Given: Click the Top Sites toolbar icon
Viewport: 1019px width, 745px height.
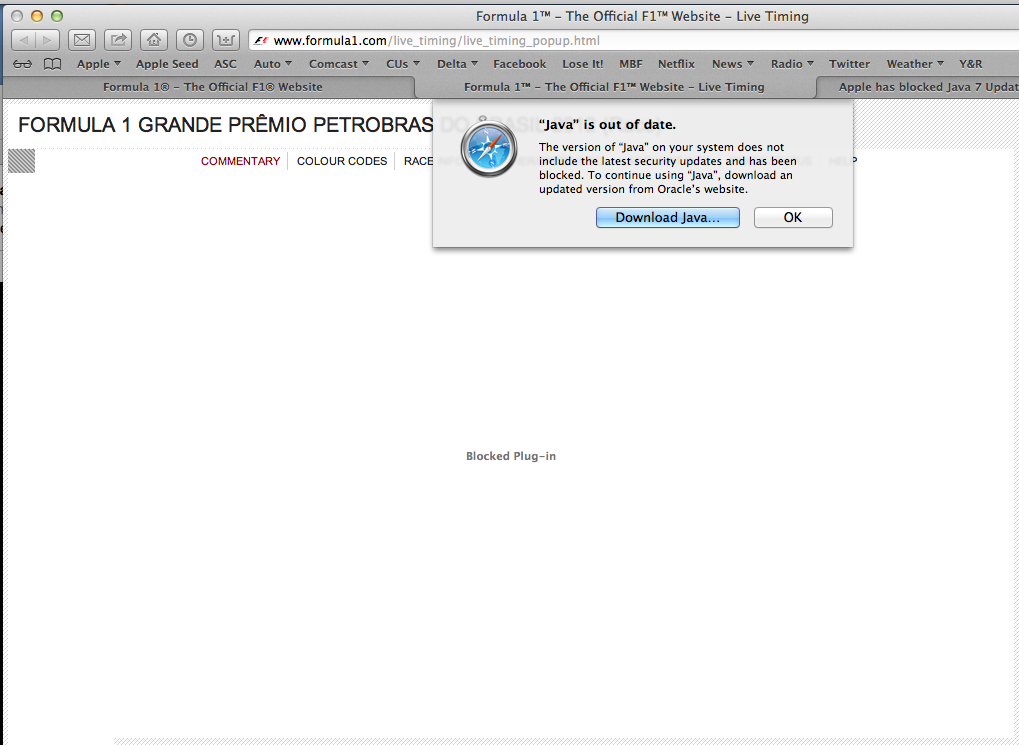Looking at the screenshot, I should [x=226, y=40].
